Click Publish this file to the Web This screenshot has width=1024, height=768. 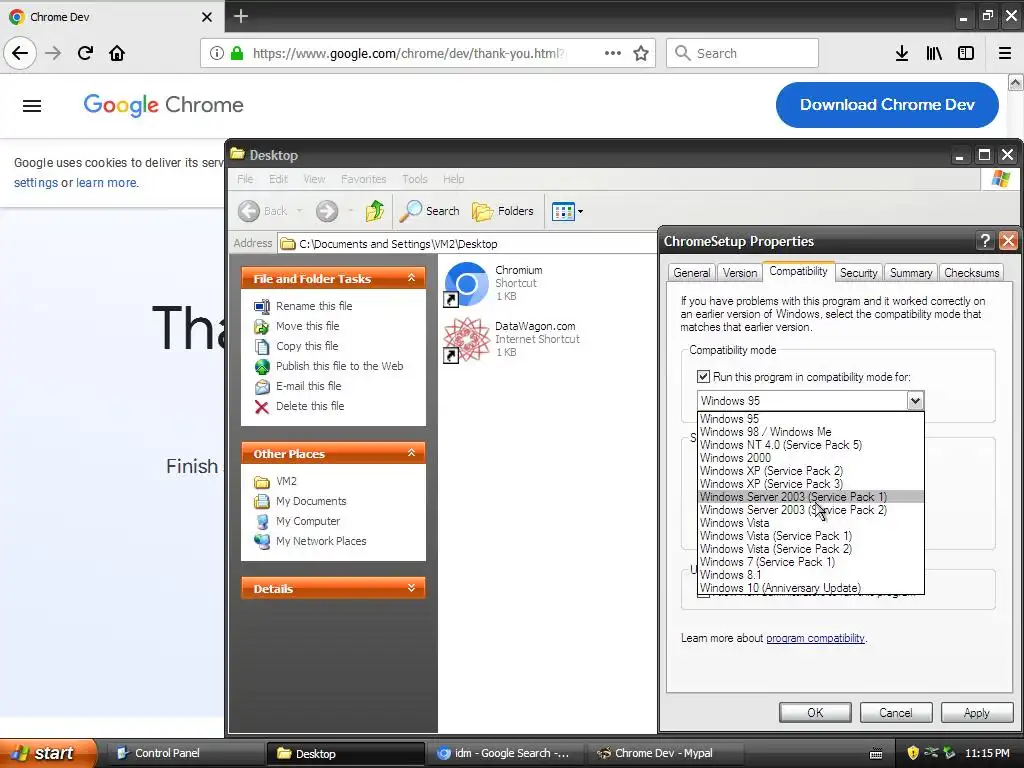coord(340,366)
